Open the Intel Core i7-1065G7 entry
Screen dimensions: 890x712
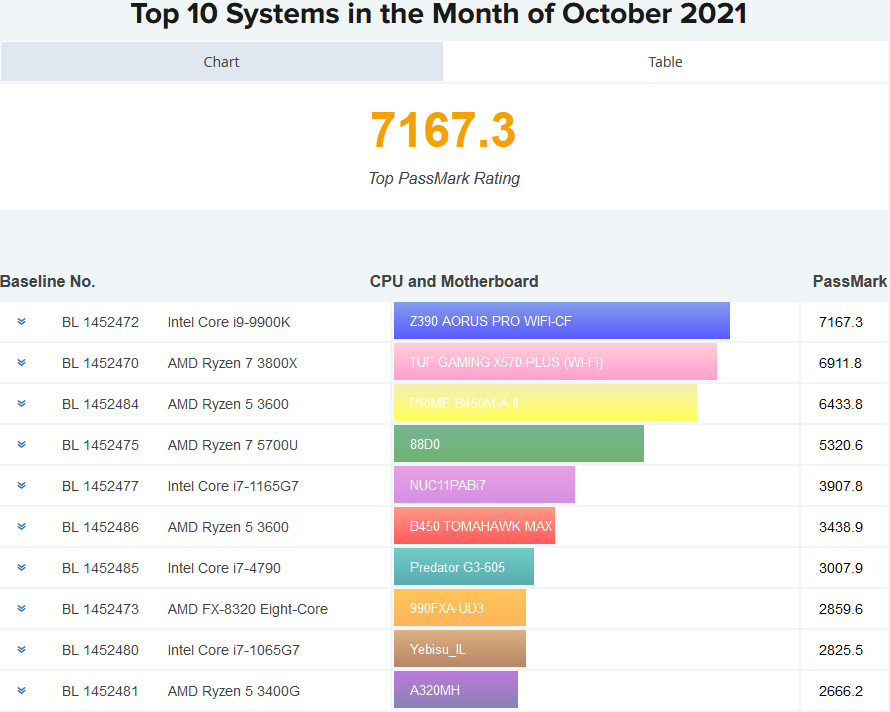point(233,650)
